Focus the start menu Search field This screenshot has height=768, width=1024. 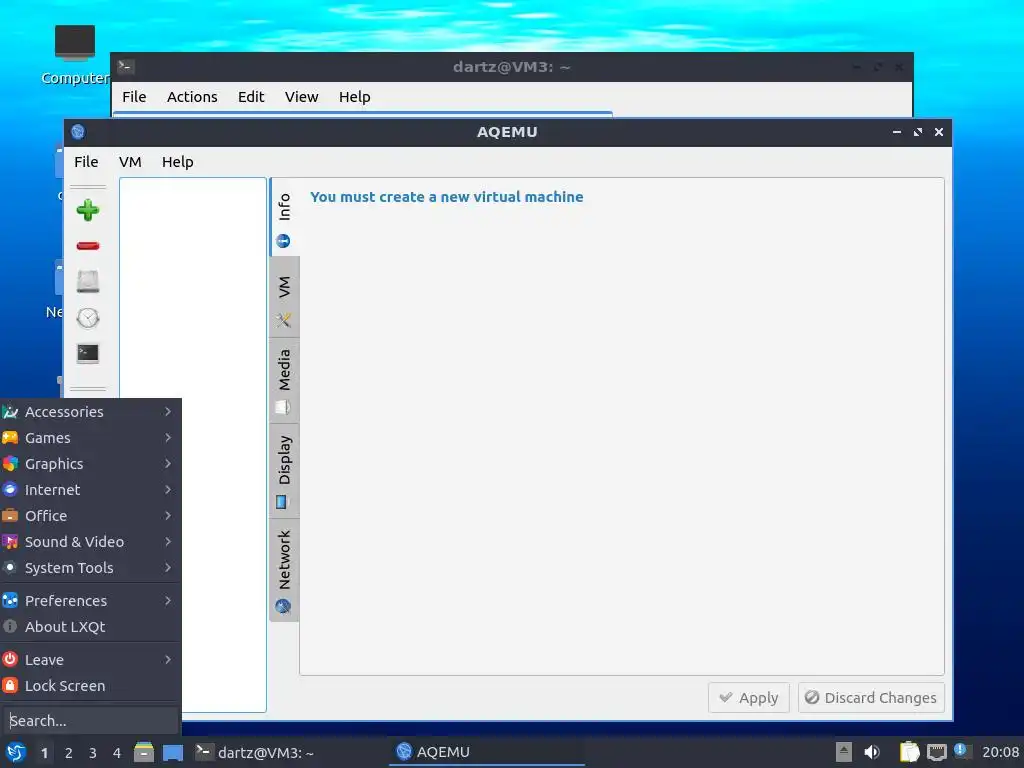coord(90,720)
